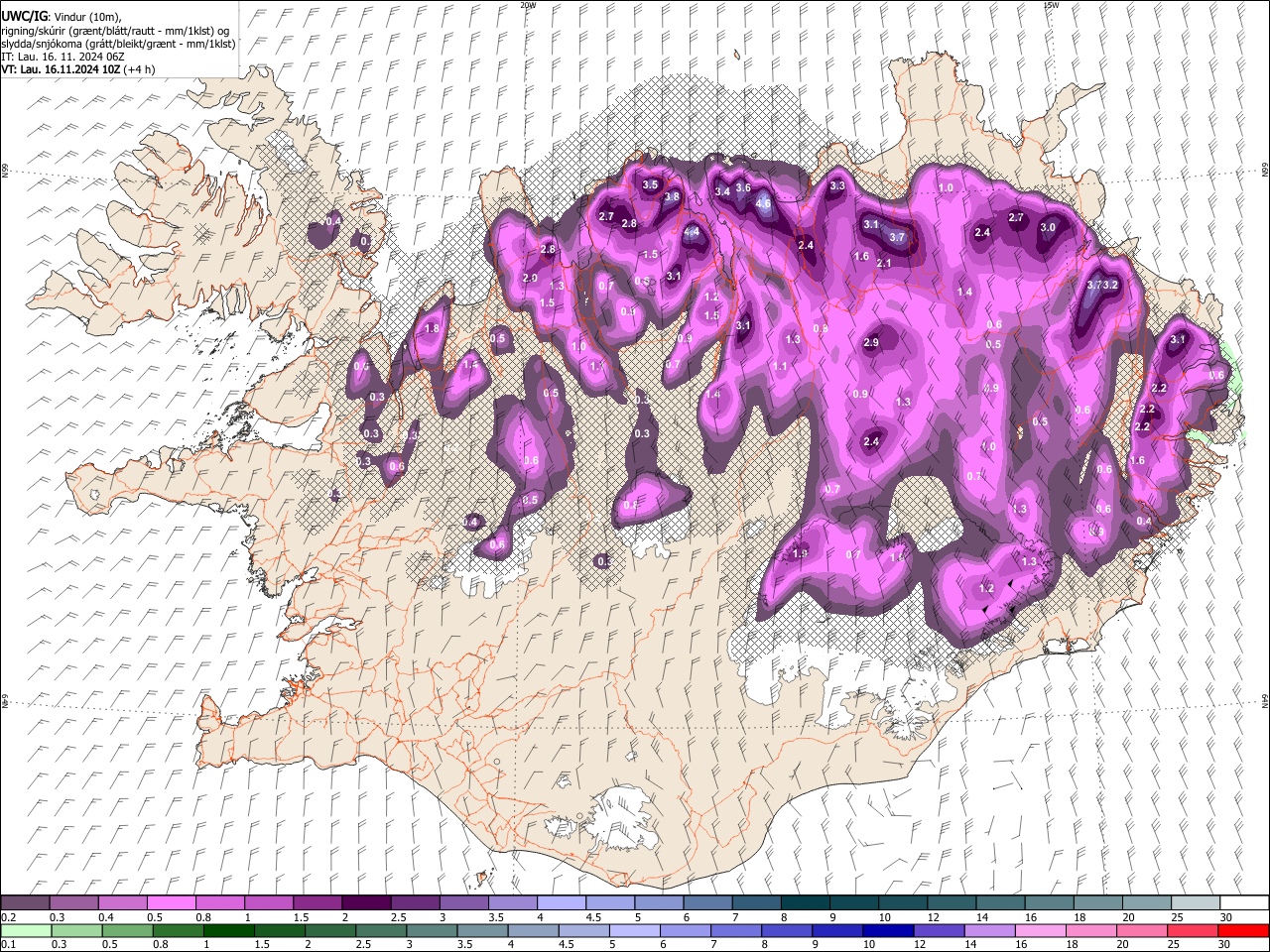Click the 'IT: Lau. 16. 11. 2024 06Z' line
This screenshot has height=952, width=1270.
pyautogui.click(x=62, y=57)
